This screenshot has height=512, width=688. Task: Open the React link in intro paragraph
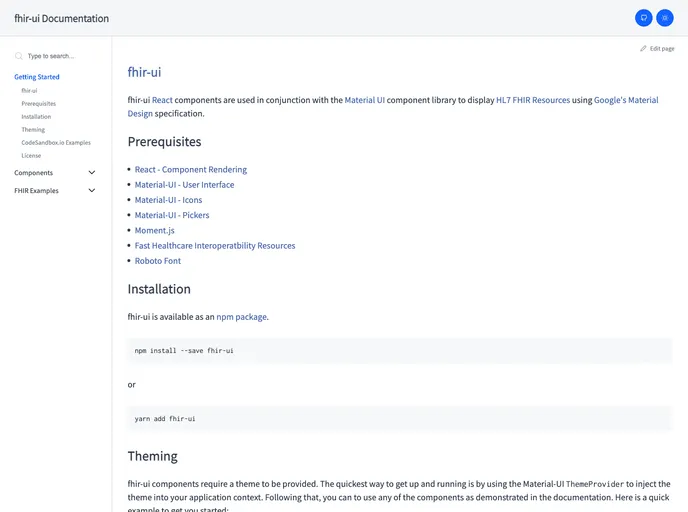(x=162, y=100)
